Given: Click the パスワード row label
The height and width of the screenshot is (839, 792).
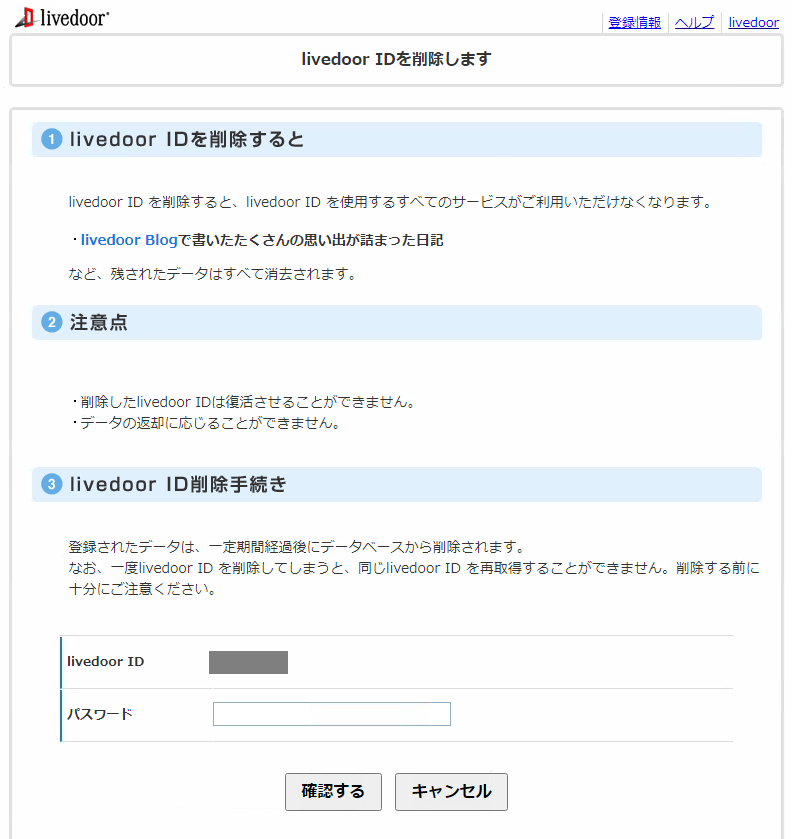Looking at the screenshot, I should point(100,714).
